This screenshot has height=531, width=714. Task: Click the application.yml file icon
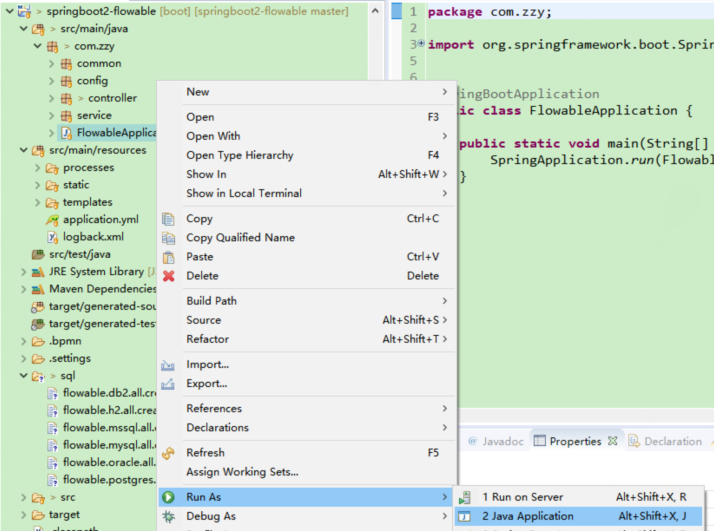click(52, 220)
